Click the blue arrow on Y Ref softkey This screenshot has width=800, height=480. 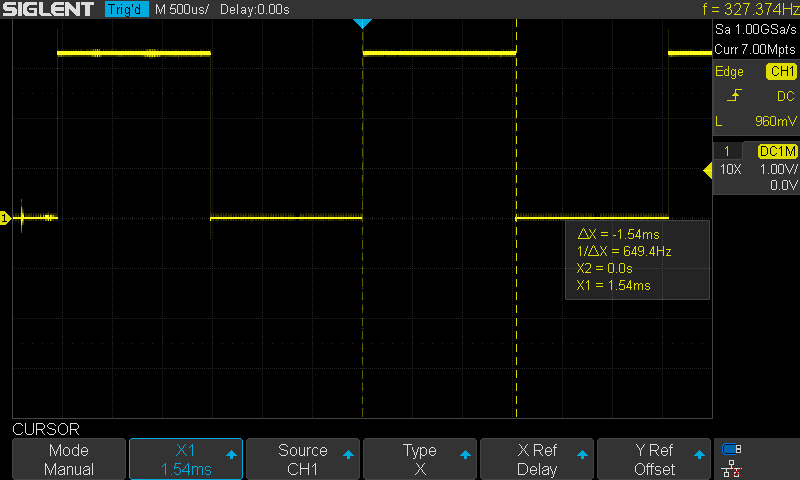699,454
